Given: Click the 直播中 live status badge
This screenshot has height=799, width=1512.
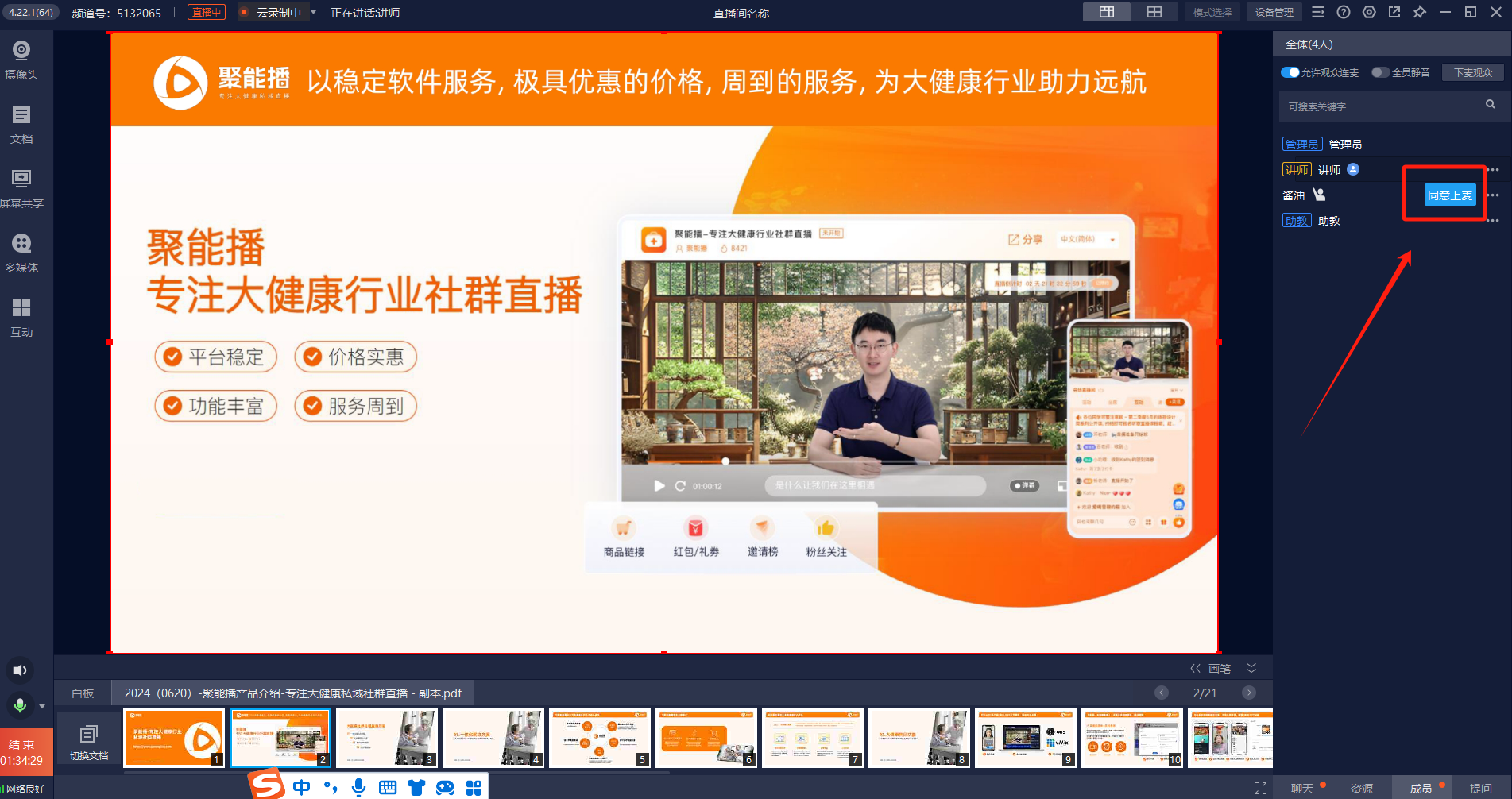Looking at the screenshot, I should point(207,13).
